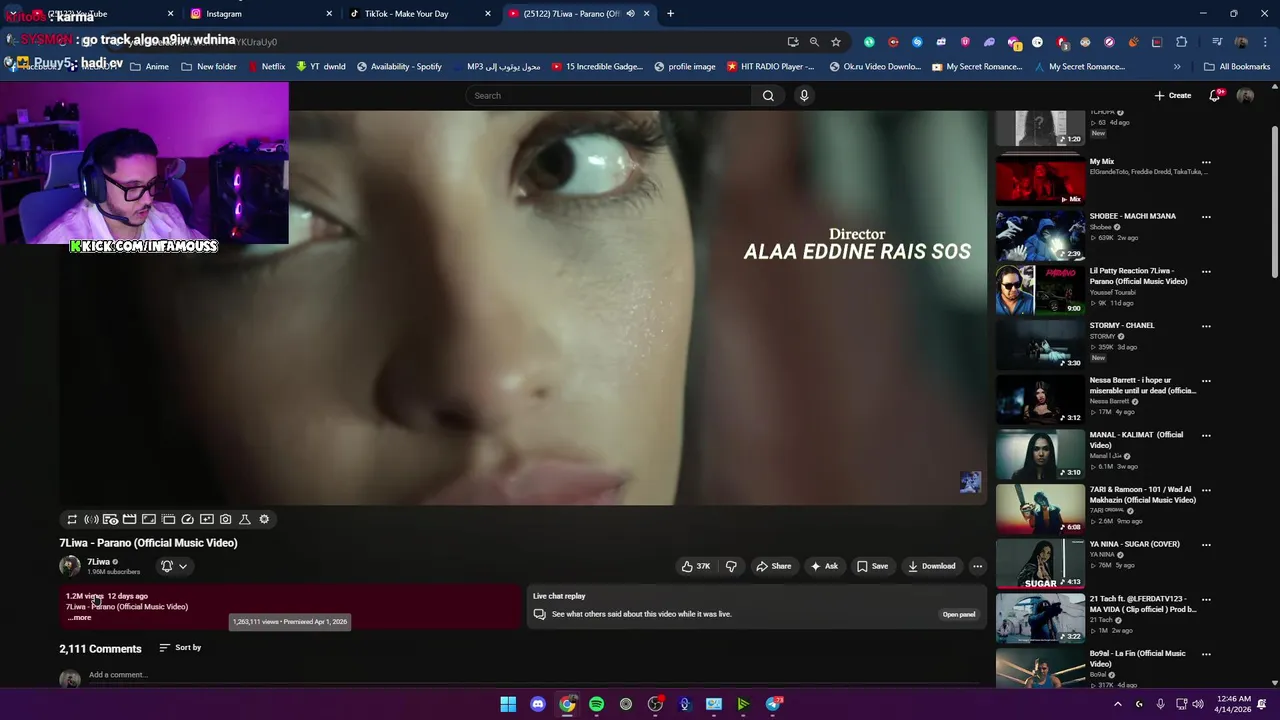The height and width of the screenshot is (720, 1280).
Task: Save the video to a playlist
Action: click(872, 566)
